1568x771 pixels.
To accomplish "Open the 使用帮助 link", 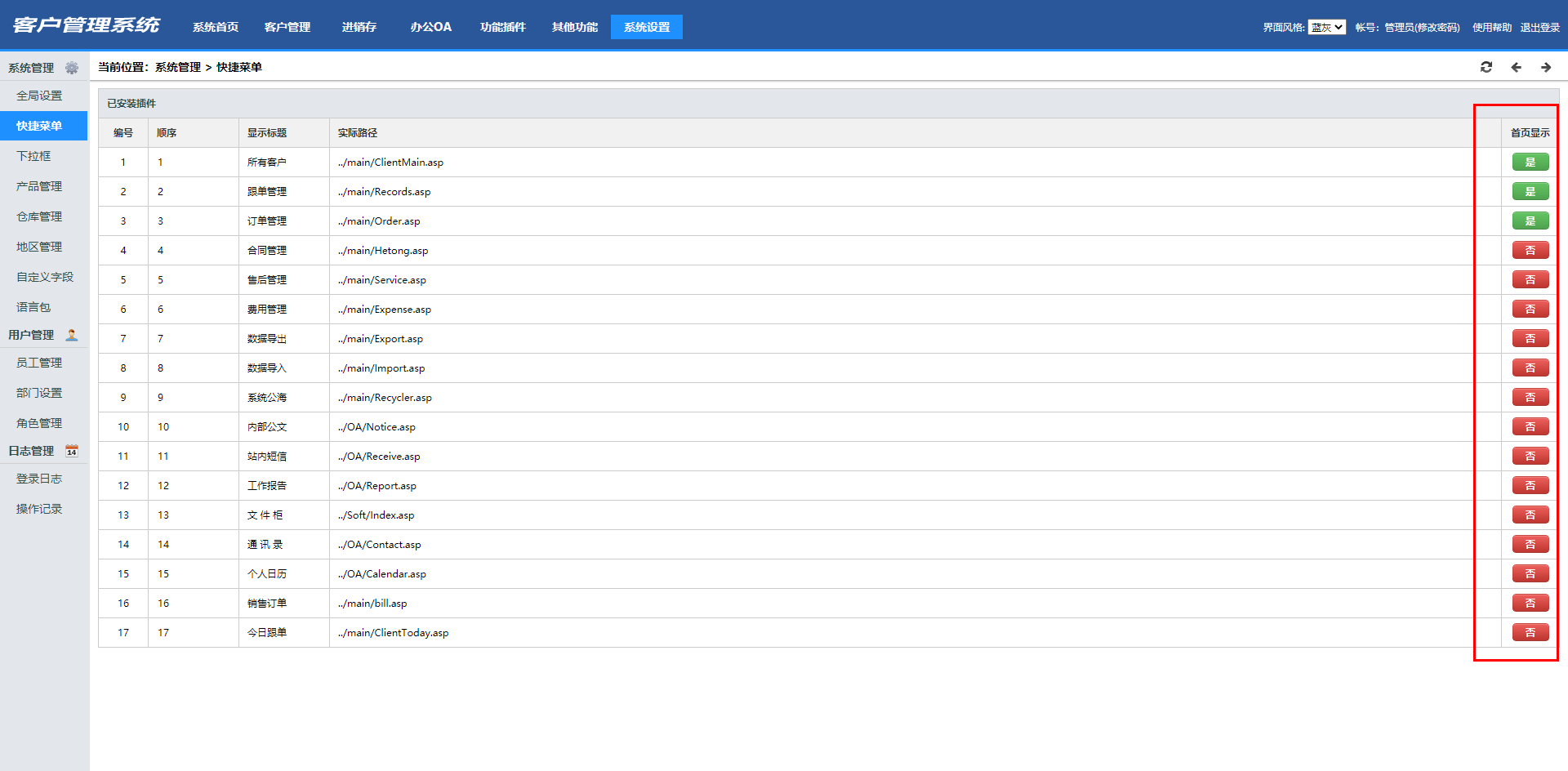I will click(1492, 27).
